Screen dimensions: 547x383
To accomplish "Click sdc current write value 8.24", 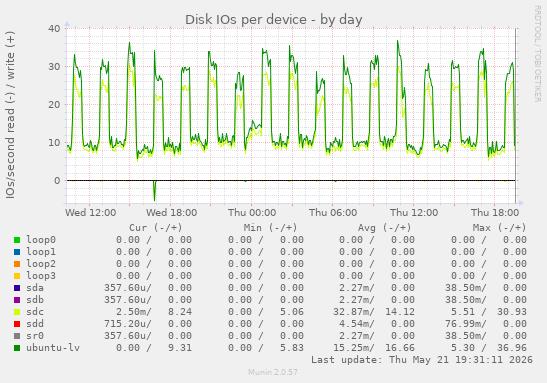I will tap(180, 312).
